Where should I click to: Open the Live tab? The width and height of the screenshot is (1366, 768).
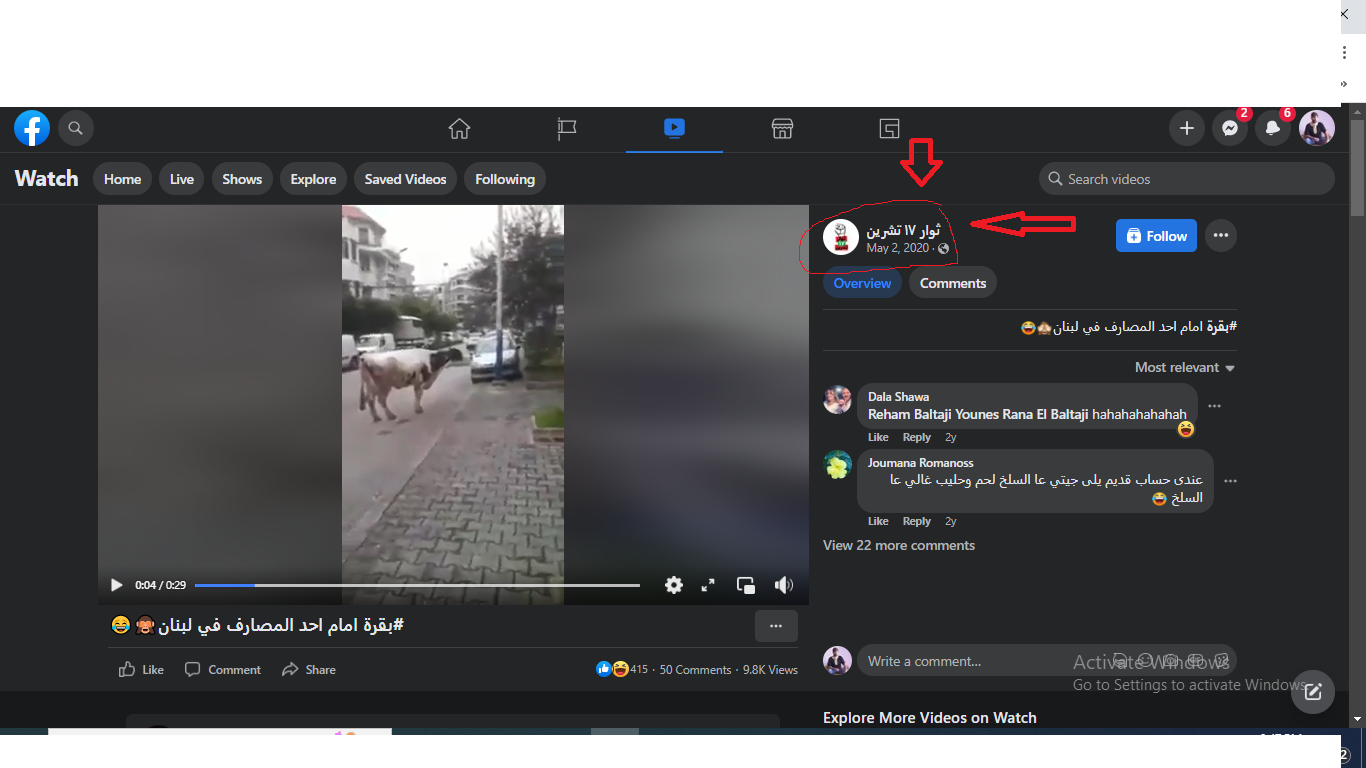point(182,179)
